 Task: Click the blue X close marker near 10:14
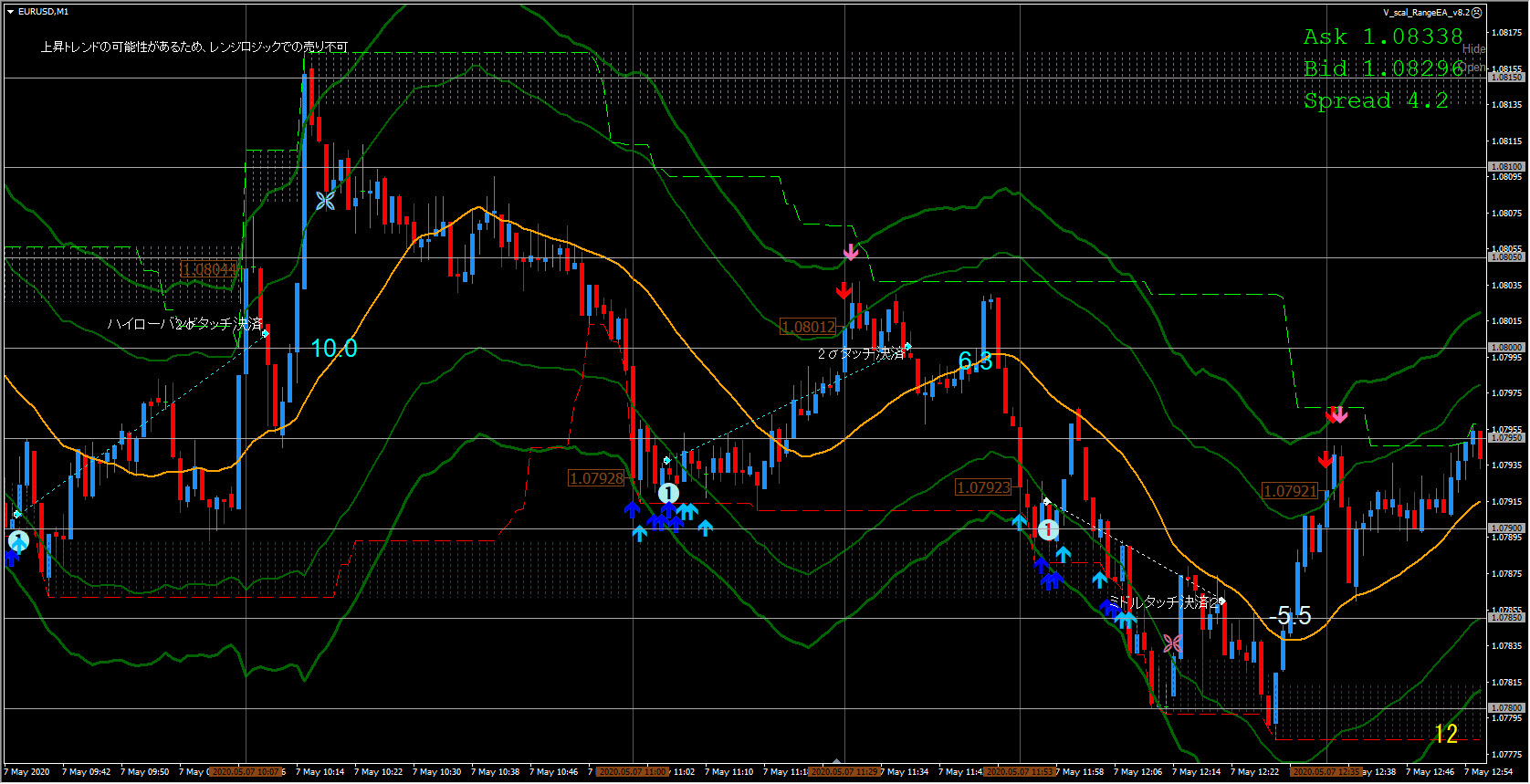(325, 201)
